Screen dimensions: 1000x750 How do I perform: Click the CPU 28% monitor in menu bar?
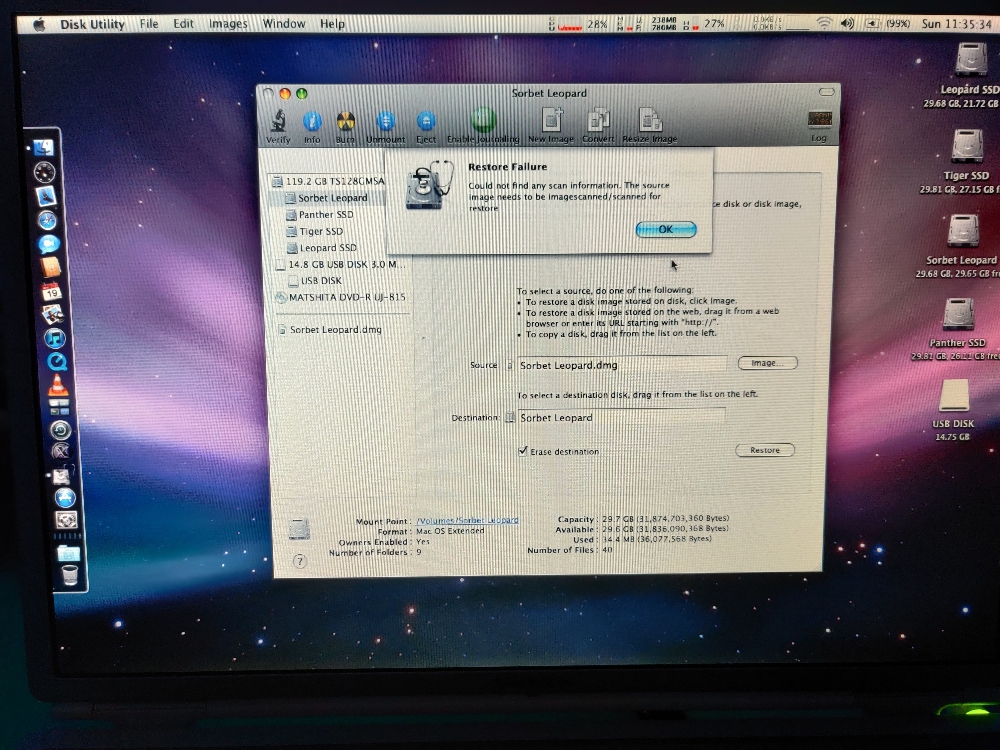(x=578, y=24)
